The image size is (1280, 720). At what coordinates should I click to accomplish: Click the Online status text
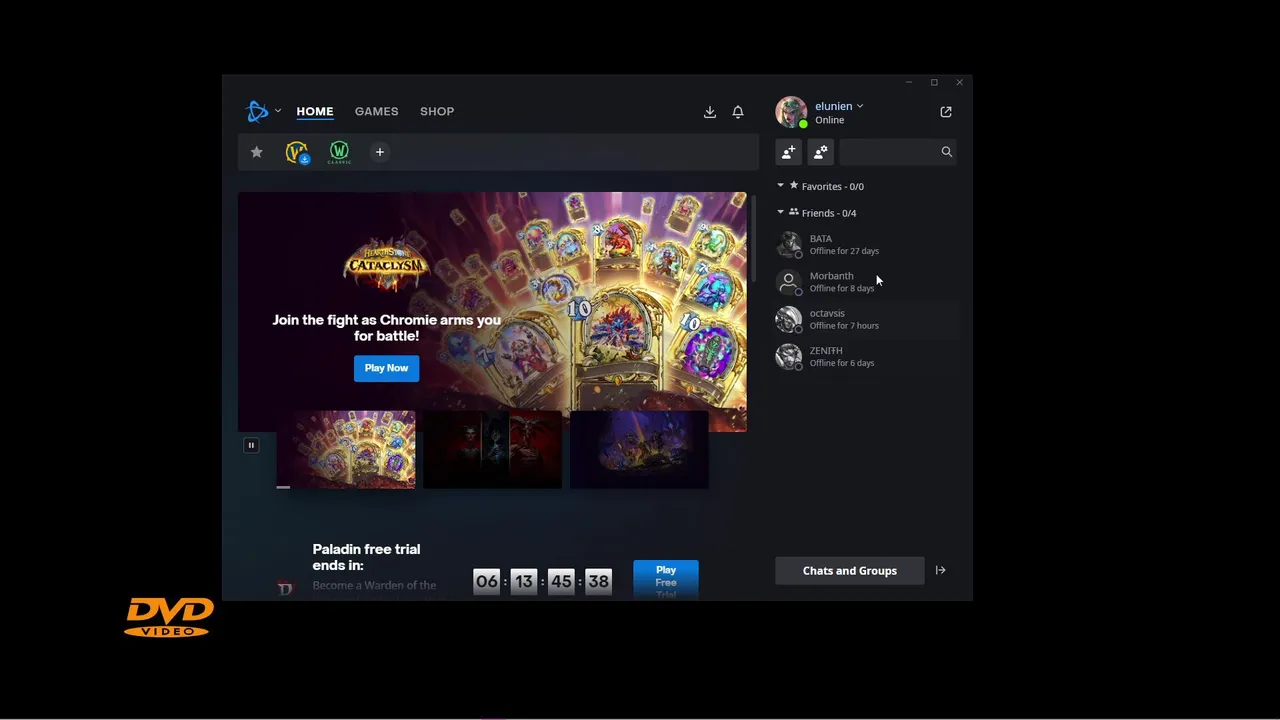pyautogui.click(x=829, y=120)
